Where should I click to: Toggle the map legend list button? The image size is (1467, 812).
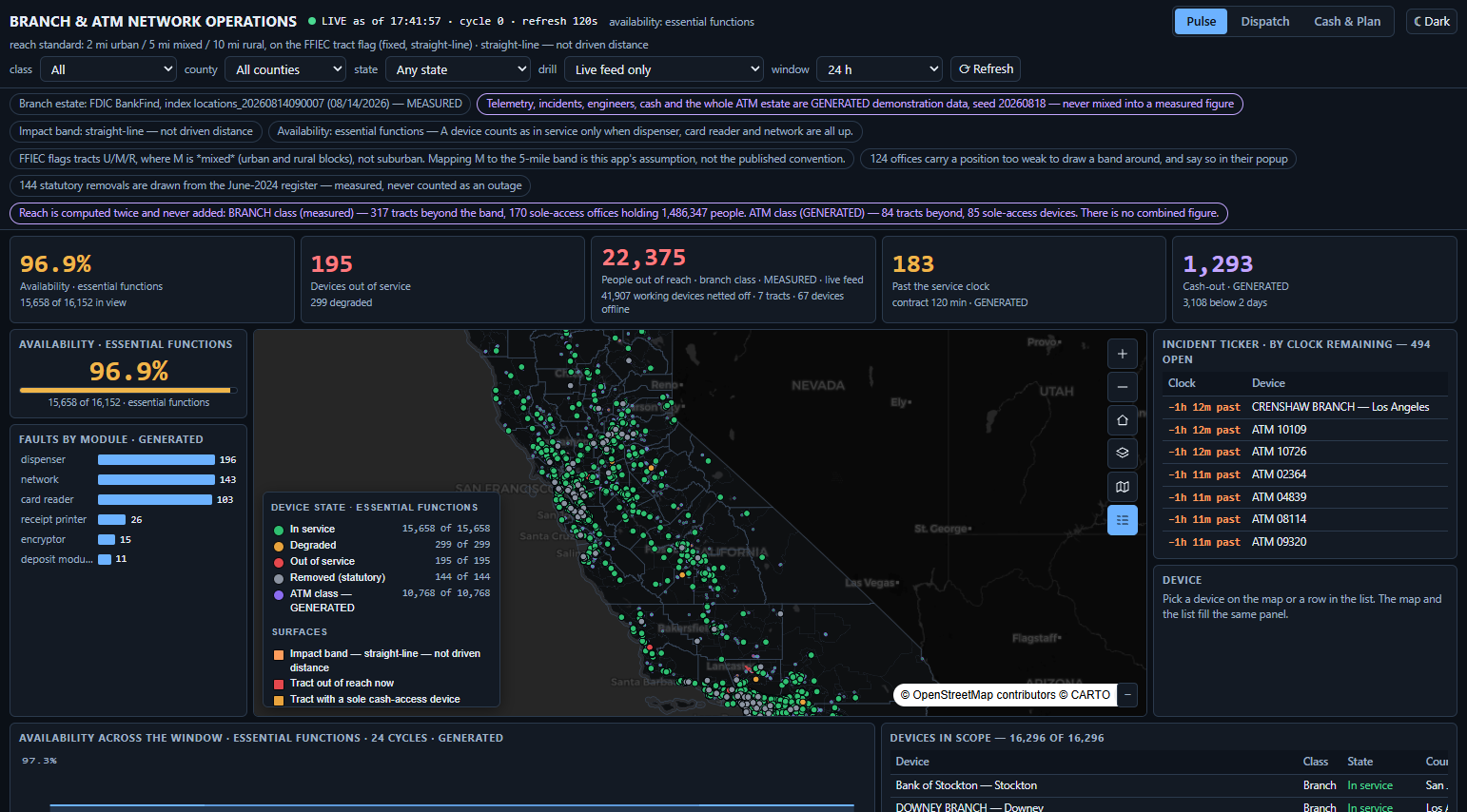click(1123, 520)
